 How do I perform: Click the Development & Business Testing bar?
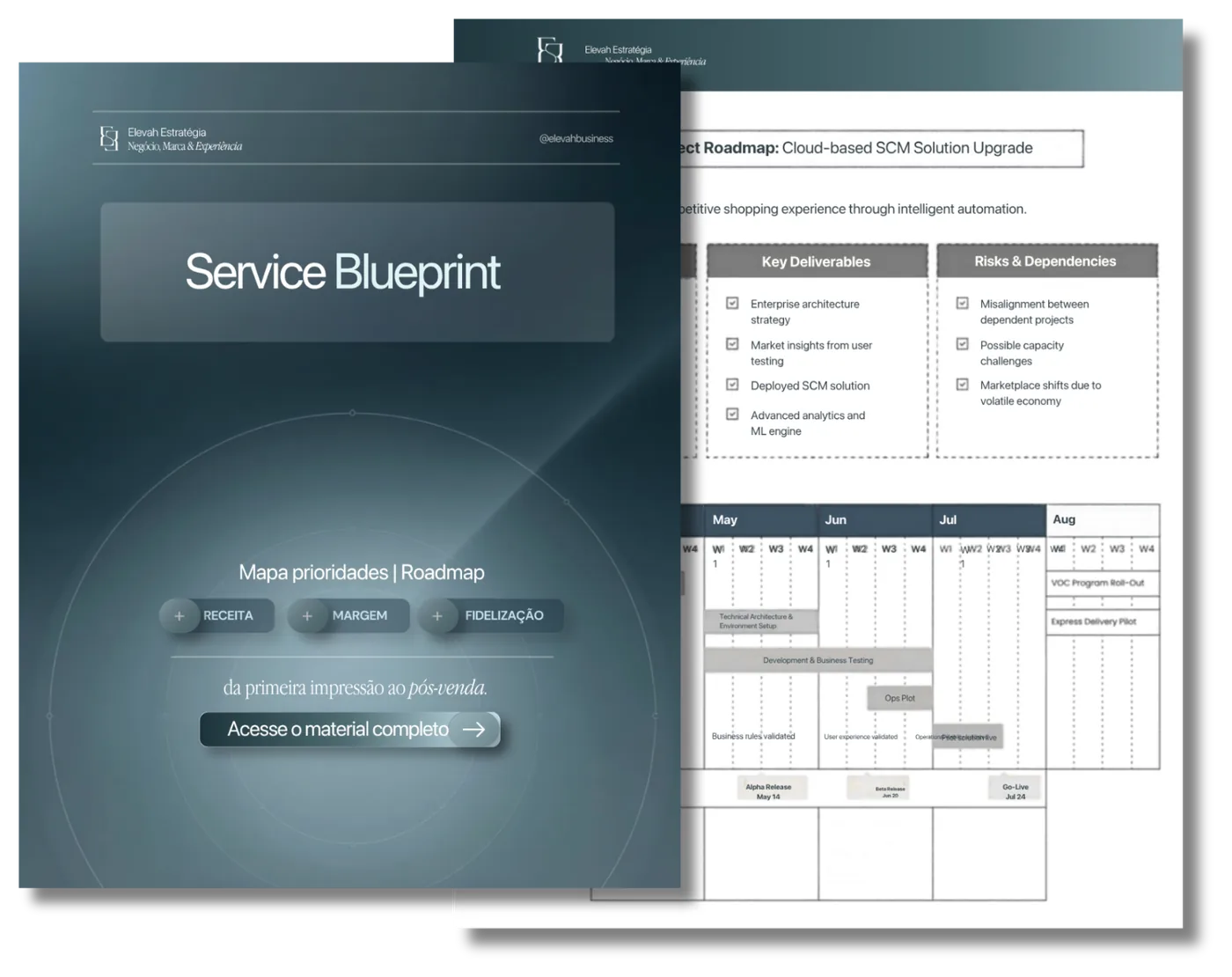pos(818,660)
